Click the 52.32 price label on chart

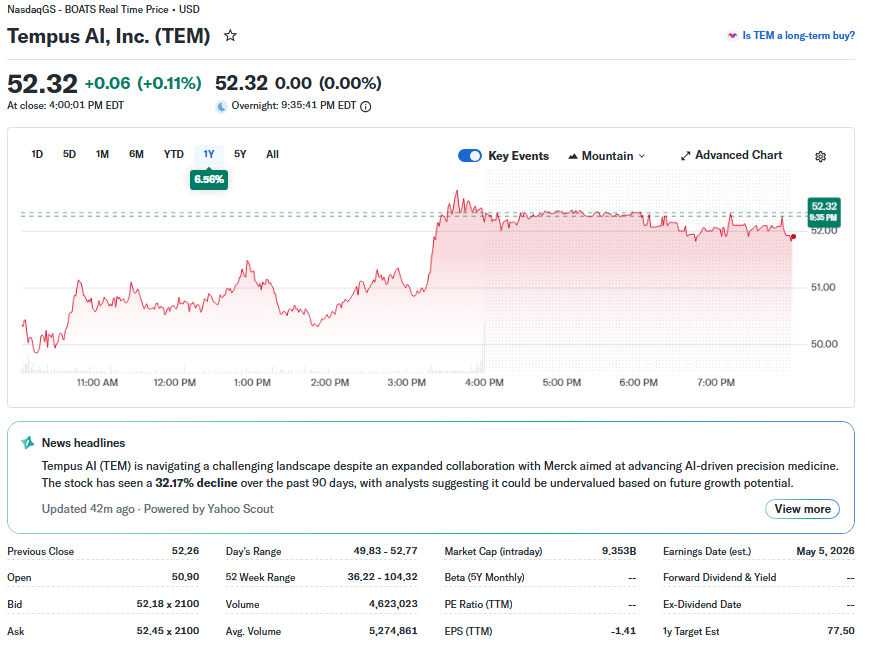pos(824,212)
